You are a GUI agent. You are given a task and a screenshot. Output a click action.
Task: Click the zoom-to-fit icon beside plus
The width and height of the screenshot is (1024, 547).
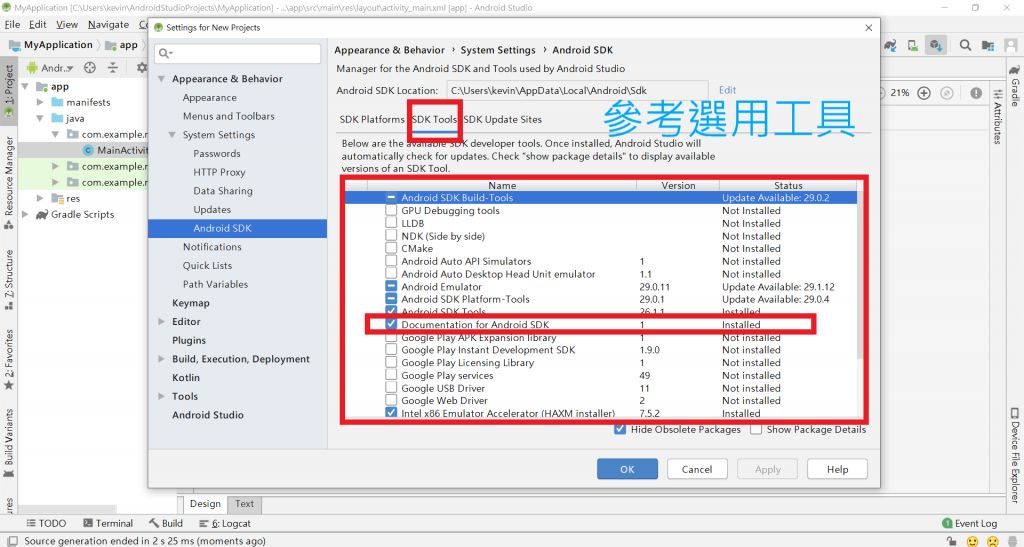(947, 93)
